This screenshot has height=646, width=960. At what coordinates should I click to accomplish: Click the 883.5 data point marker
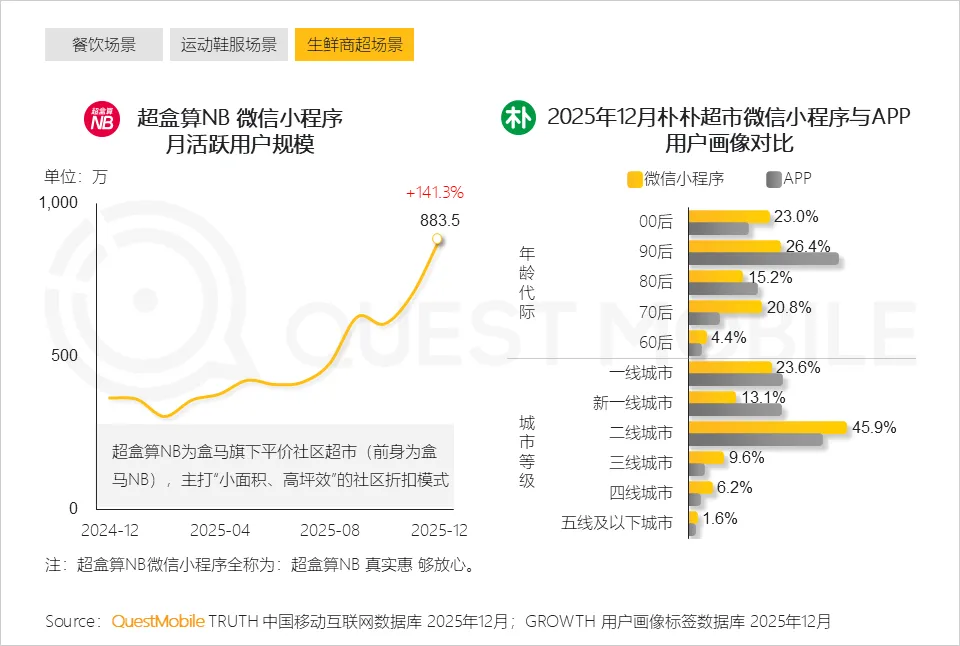click(437, 239)
